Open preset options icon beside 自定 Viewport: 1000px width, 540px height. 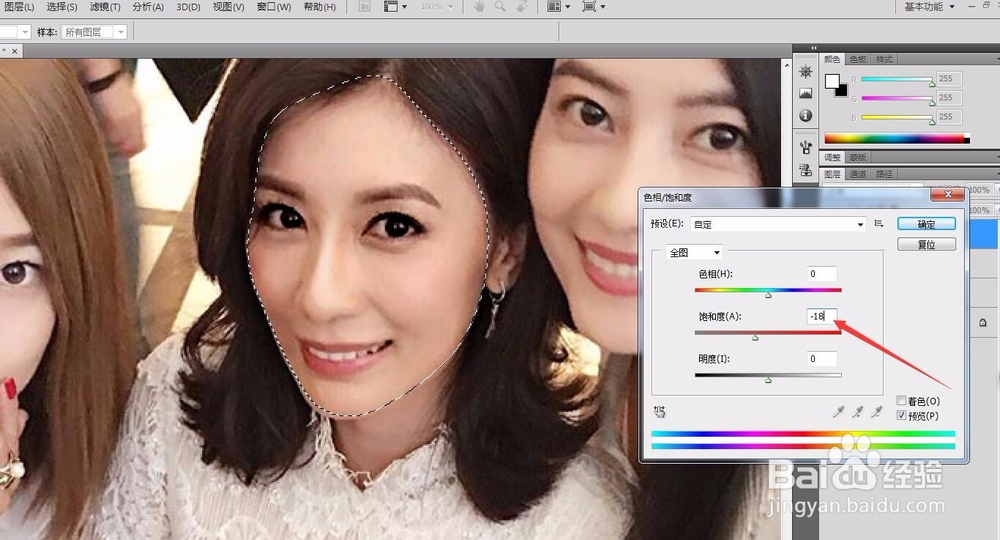[879, 224]
